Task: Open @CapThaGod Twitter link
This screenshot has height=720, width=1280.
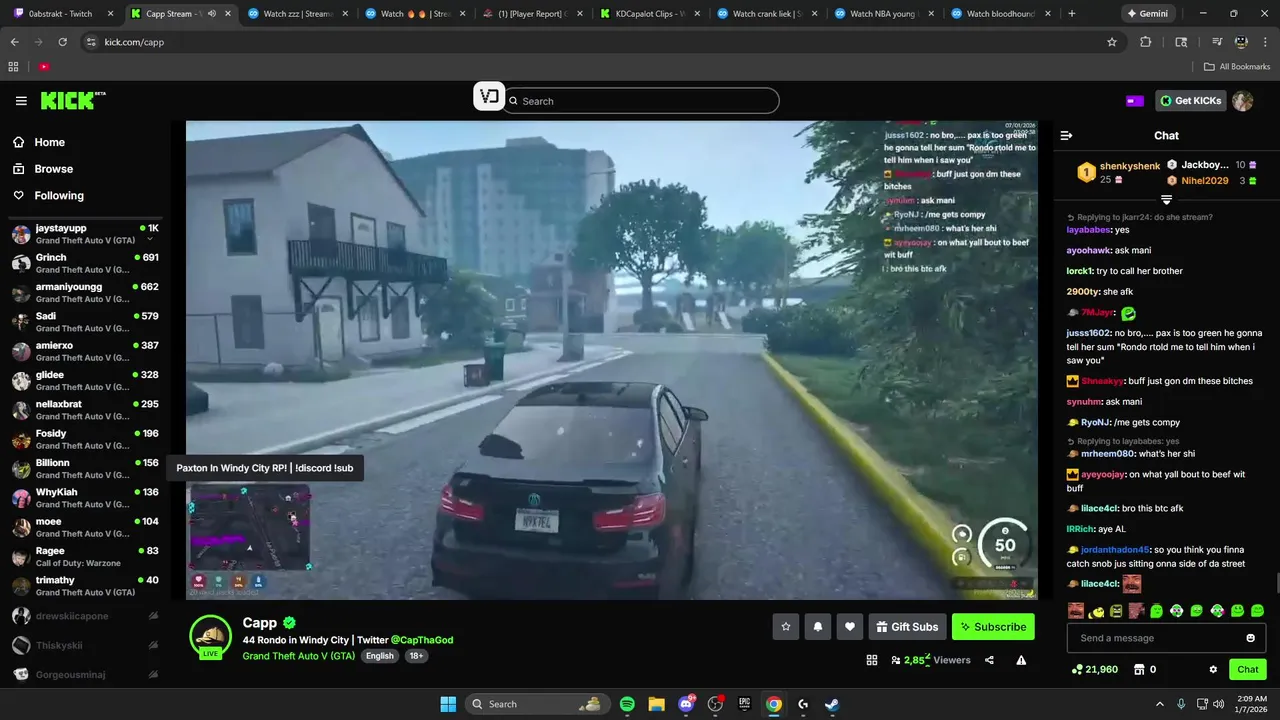Action: coord(422,640)
